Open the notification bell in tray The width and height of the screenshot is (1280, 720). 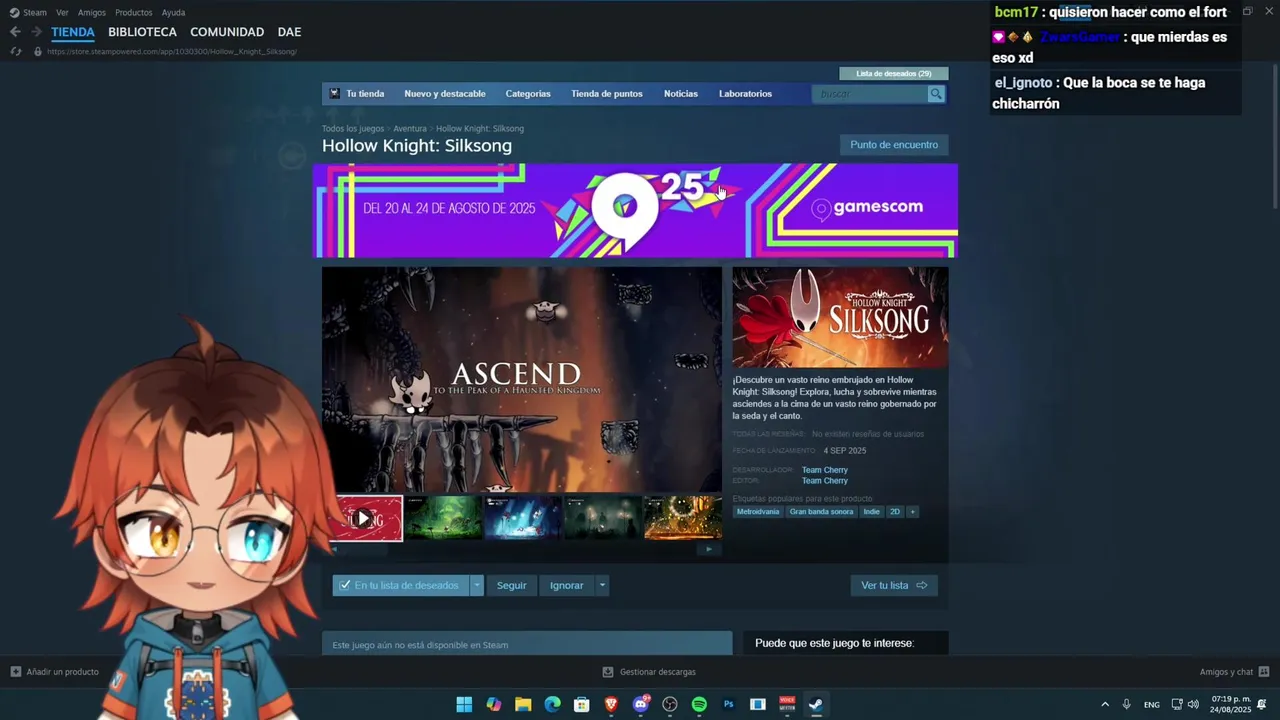(x=1262, y=705)
